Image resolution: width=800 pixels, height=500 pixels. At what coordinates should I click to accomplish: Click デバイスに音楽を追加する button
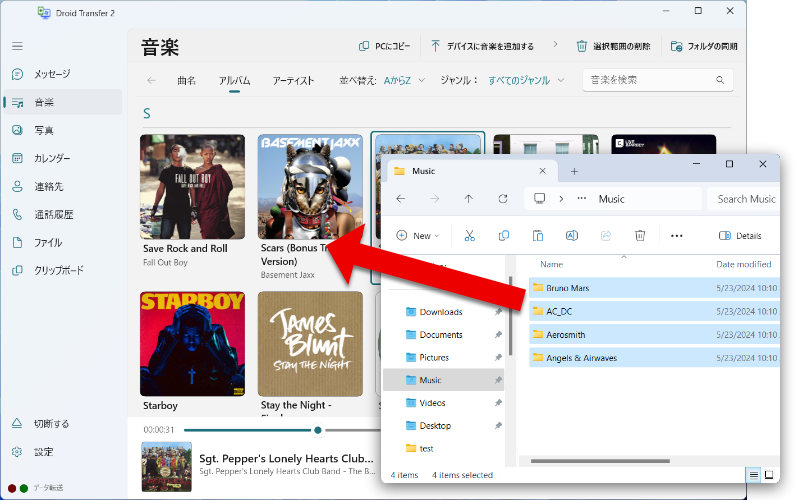(x=482, y=46)
